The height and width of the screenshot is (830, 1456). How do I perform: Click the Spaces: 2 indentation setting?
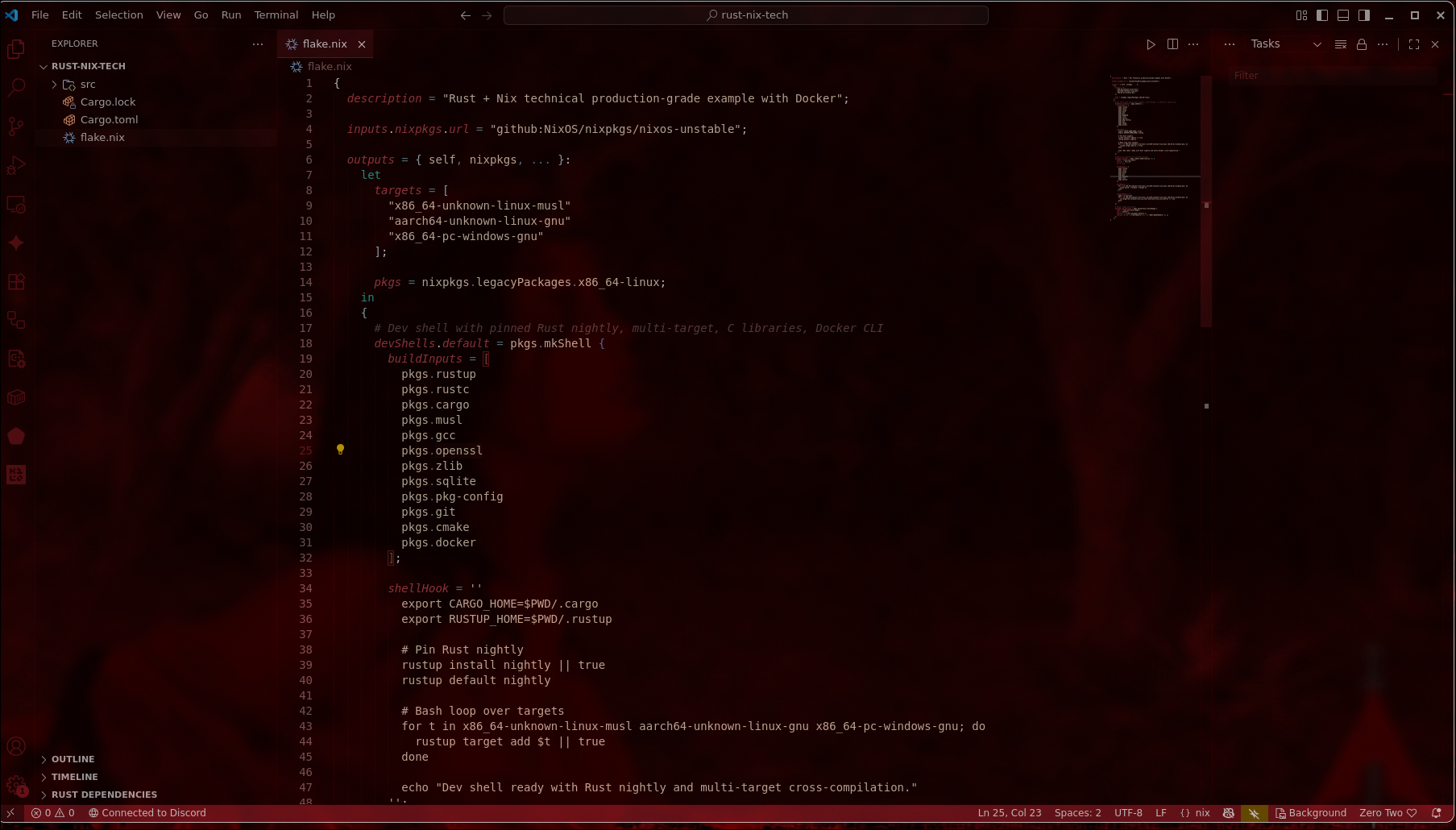[1077, 813]
